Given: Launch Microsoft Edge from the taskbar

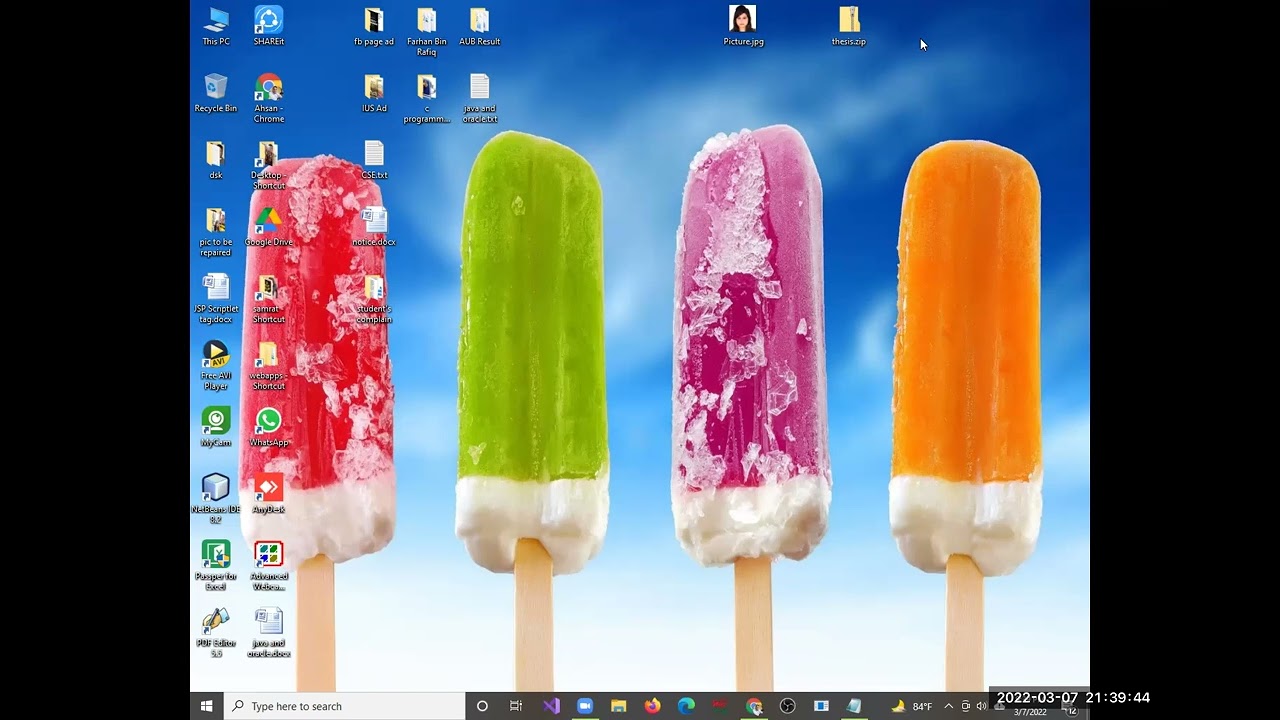Looking at the screenshot, I should 686,706.
